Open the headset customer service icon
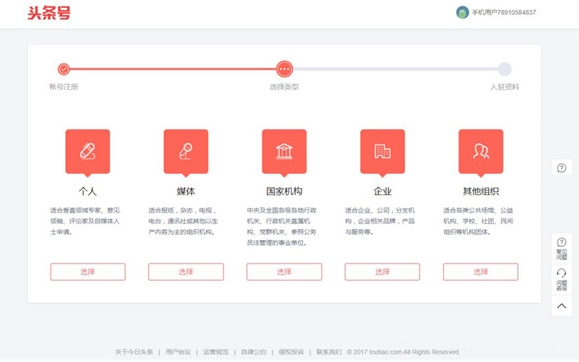This screenshot has width=579, height=362. click(x=561, y=280)
